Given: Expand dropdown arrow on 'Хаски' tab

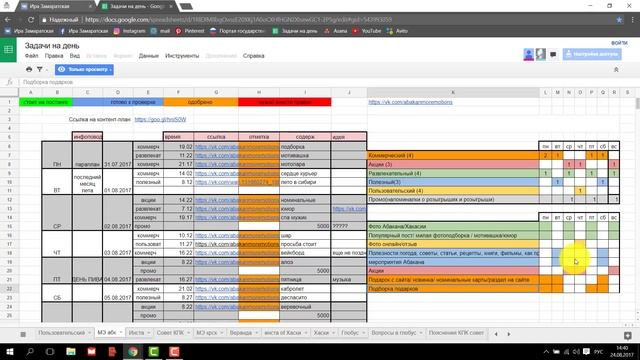Looking at the screenshot, I should 333,333.
